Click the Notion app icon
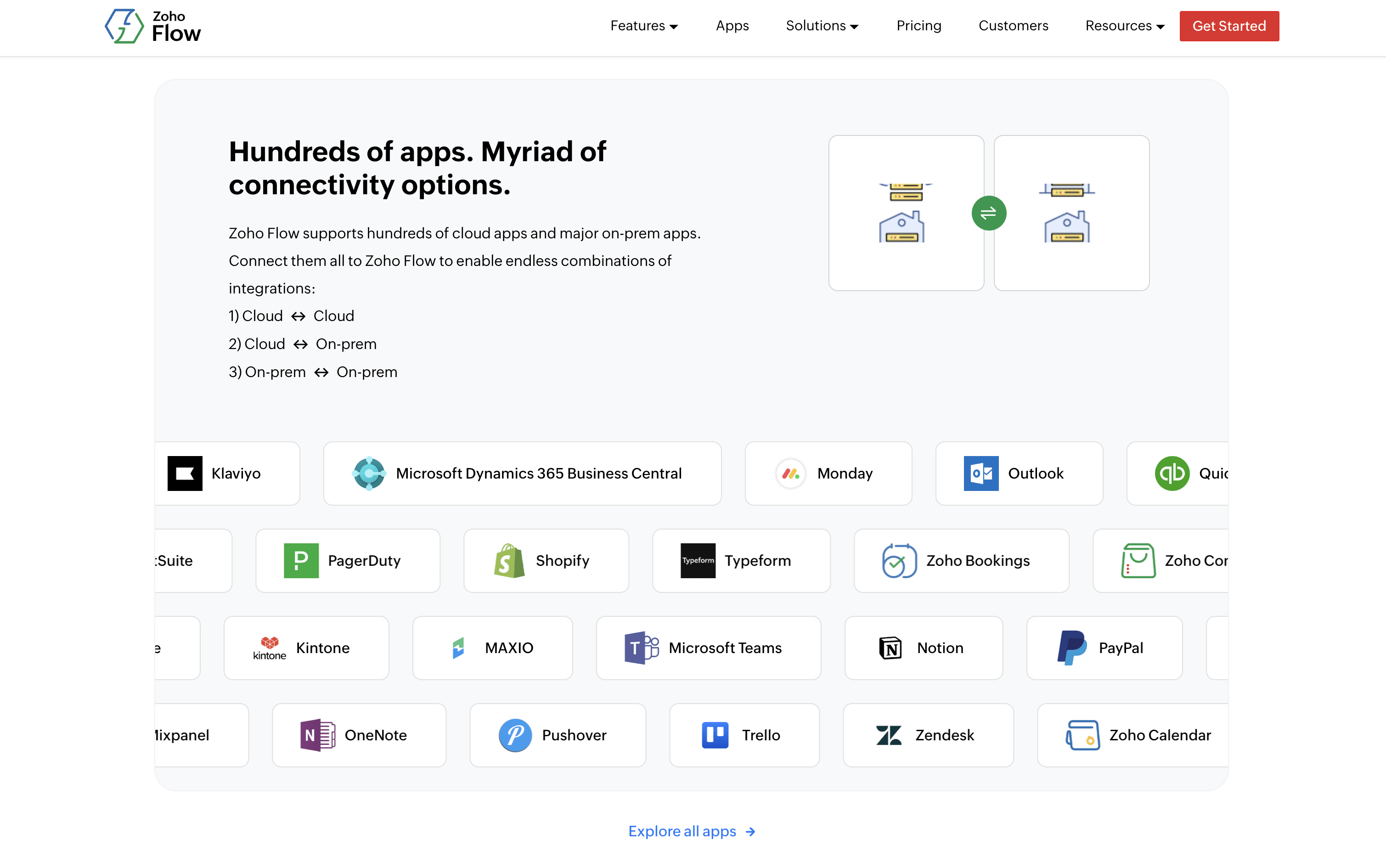The height and width of the screenshot is (868, 1386). [890, 648]
